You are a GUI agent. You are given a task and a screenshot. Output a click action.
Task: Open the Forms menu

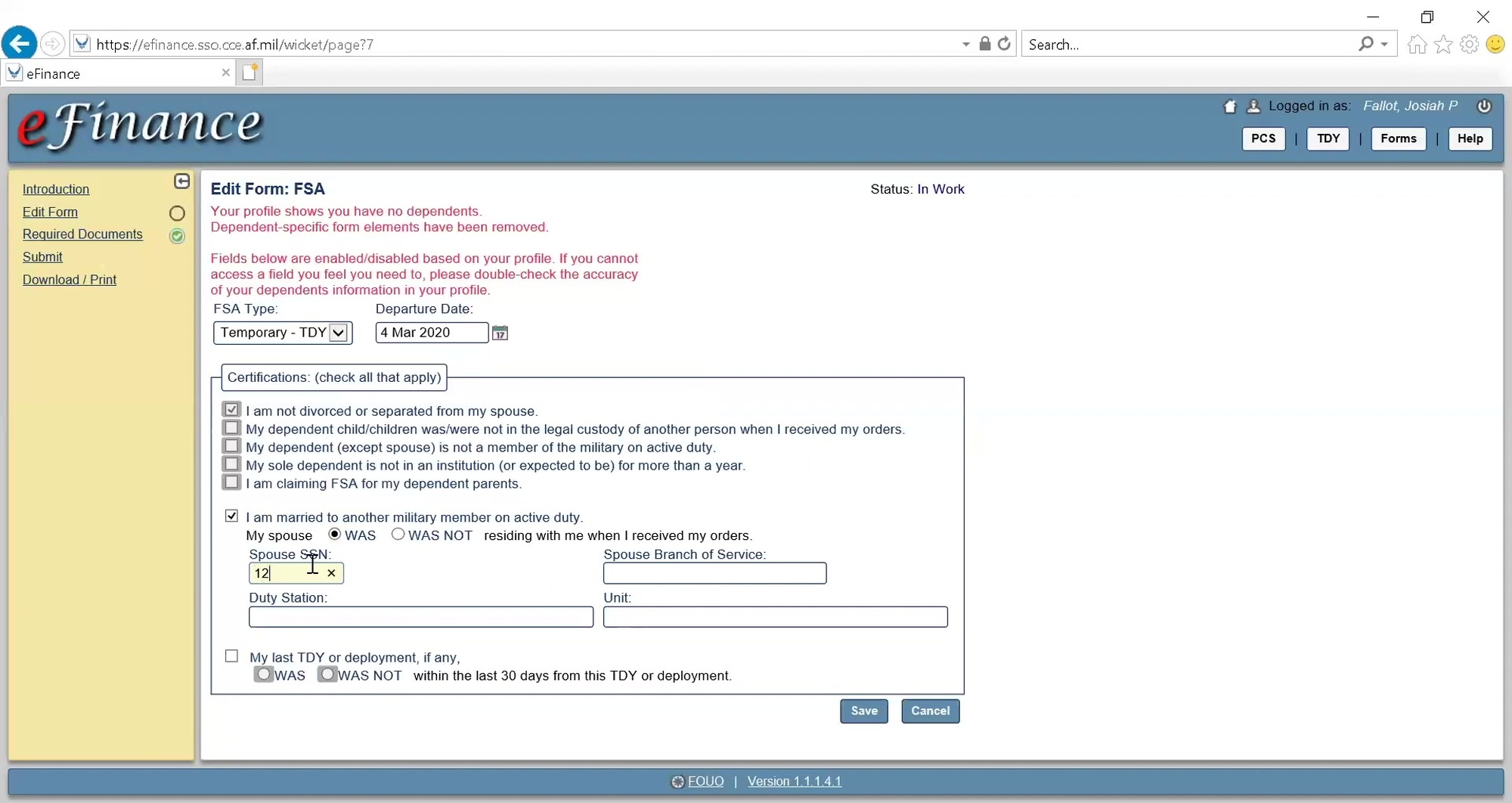point(1399,138)
